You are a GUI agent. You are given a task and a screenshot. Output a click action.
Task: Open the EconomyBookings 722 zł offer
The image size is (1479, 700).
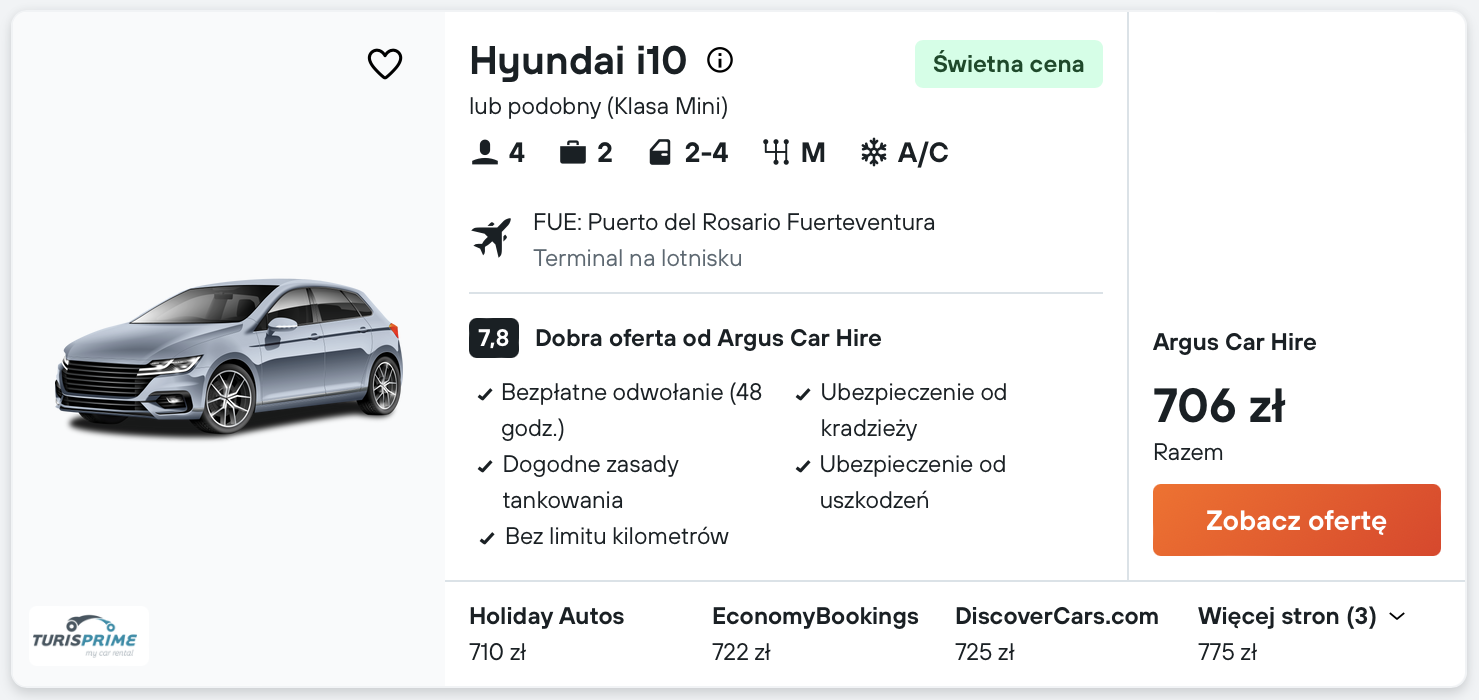tap(815, 634)
